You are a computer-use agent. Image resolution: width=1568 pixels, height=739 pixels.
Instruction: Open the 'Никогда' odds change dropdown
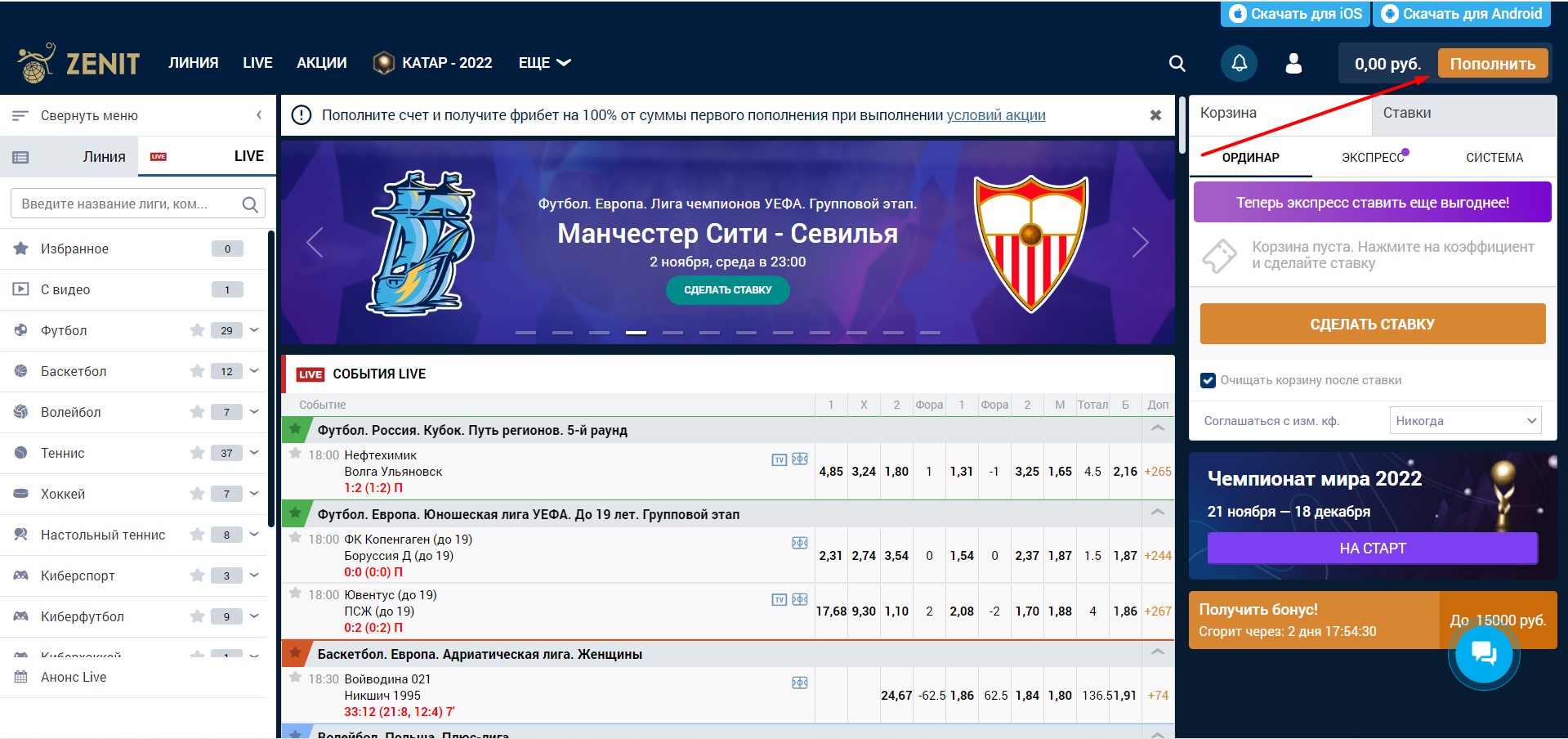1465,421
